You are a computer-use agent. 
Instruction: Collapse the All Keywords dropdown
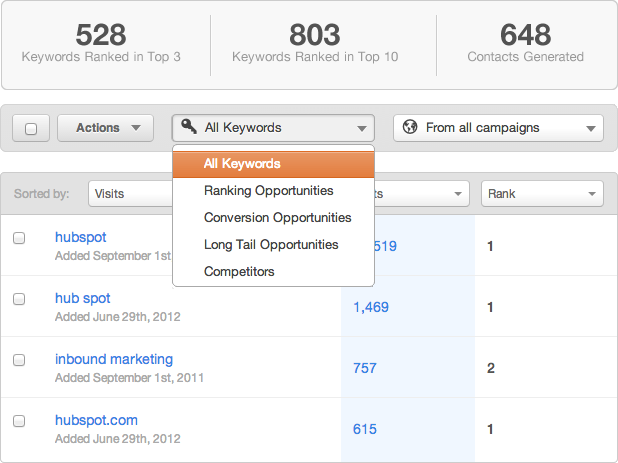(x=273, y=128)
